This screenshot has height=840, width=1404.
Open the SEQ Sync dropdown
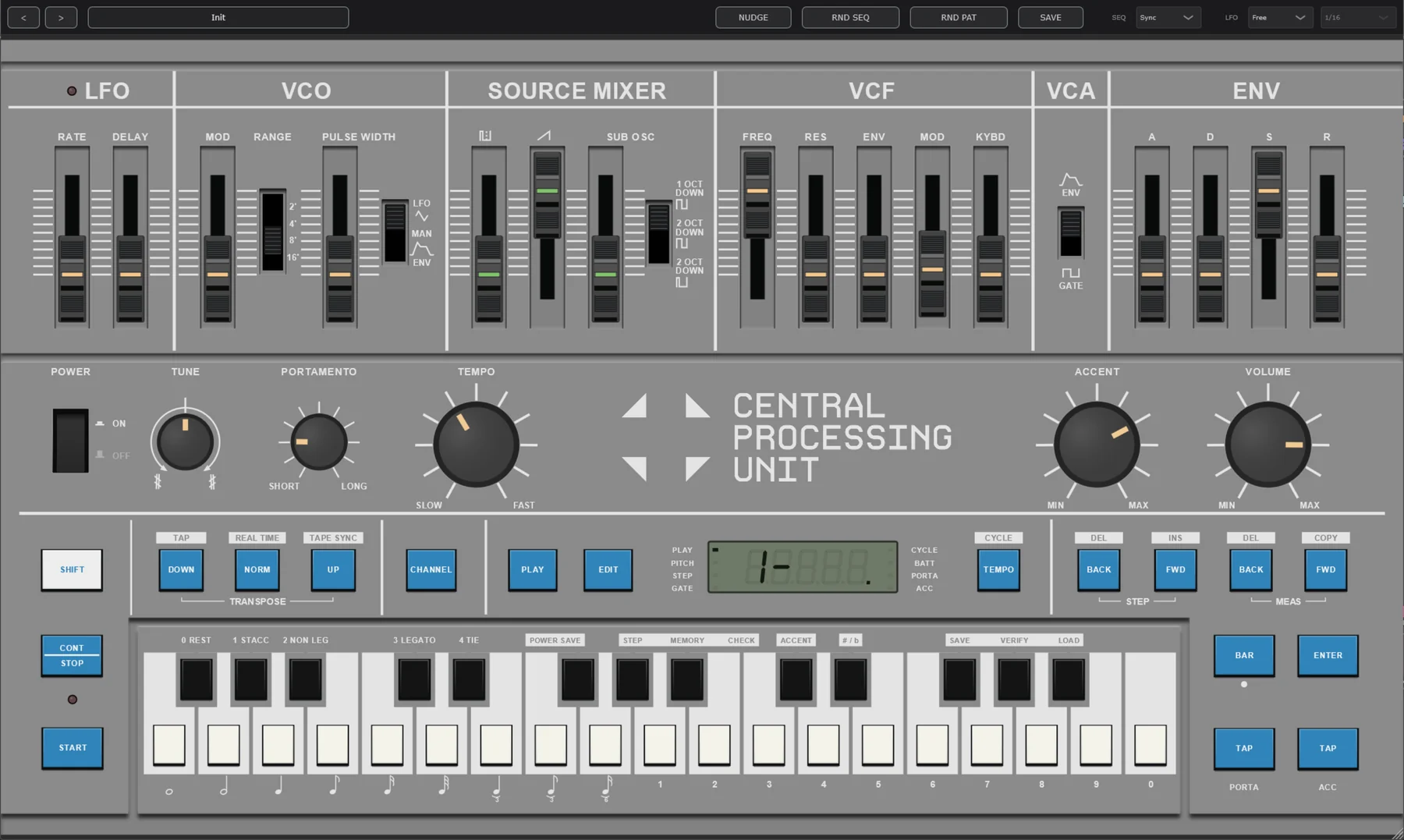(1168, 17)
